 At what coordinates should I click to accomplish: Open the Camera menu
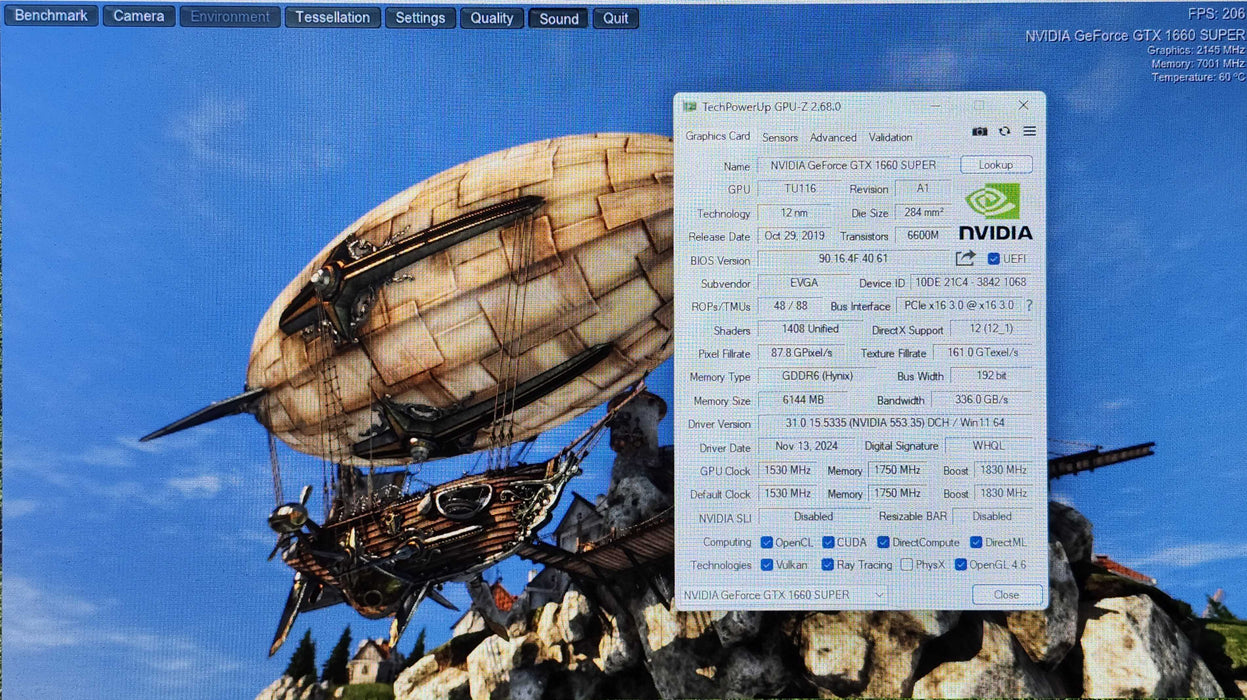(x=139, y=16)
